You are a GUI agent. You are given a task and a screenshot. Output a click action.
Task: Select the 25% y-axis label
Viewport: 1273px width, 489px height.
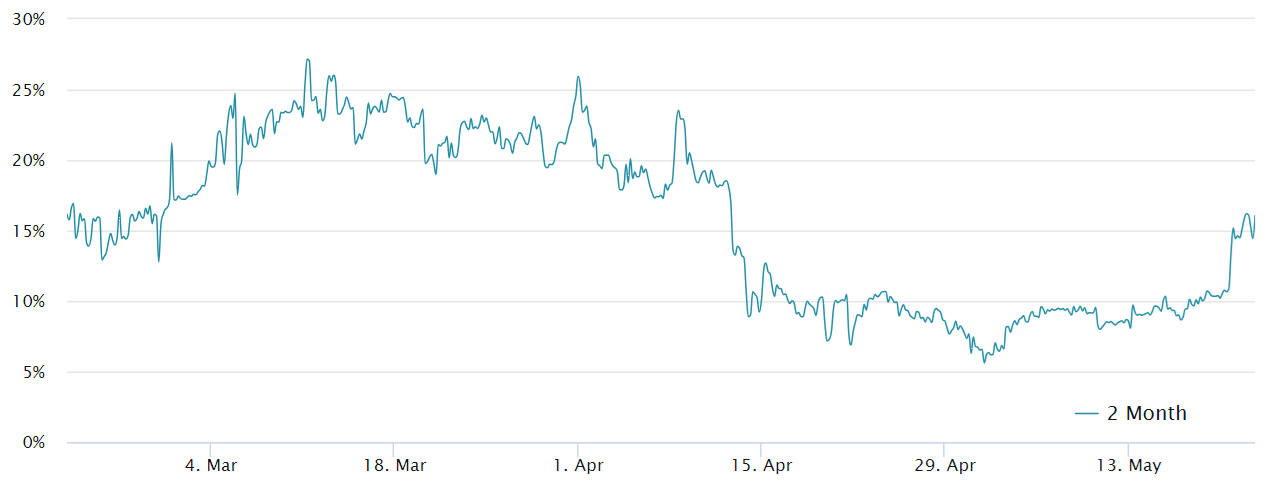point(29,90)
